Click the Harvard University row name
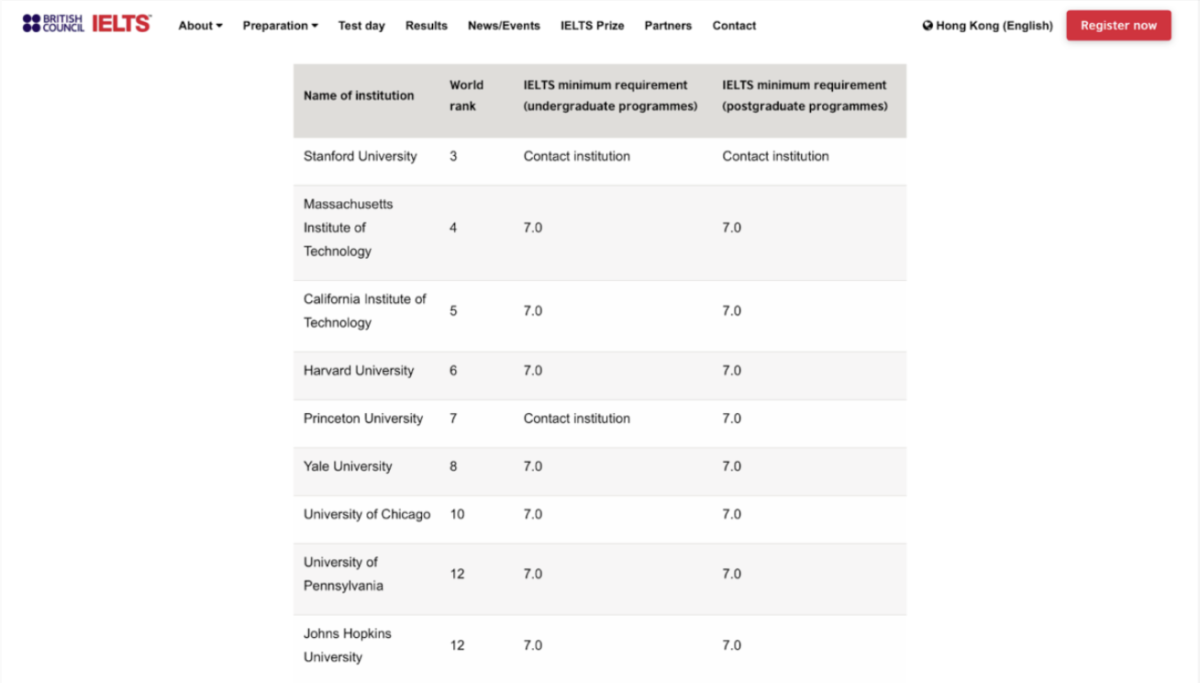The image size is (1200, 683). [358, 371]
